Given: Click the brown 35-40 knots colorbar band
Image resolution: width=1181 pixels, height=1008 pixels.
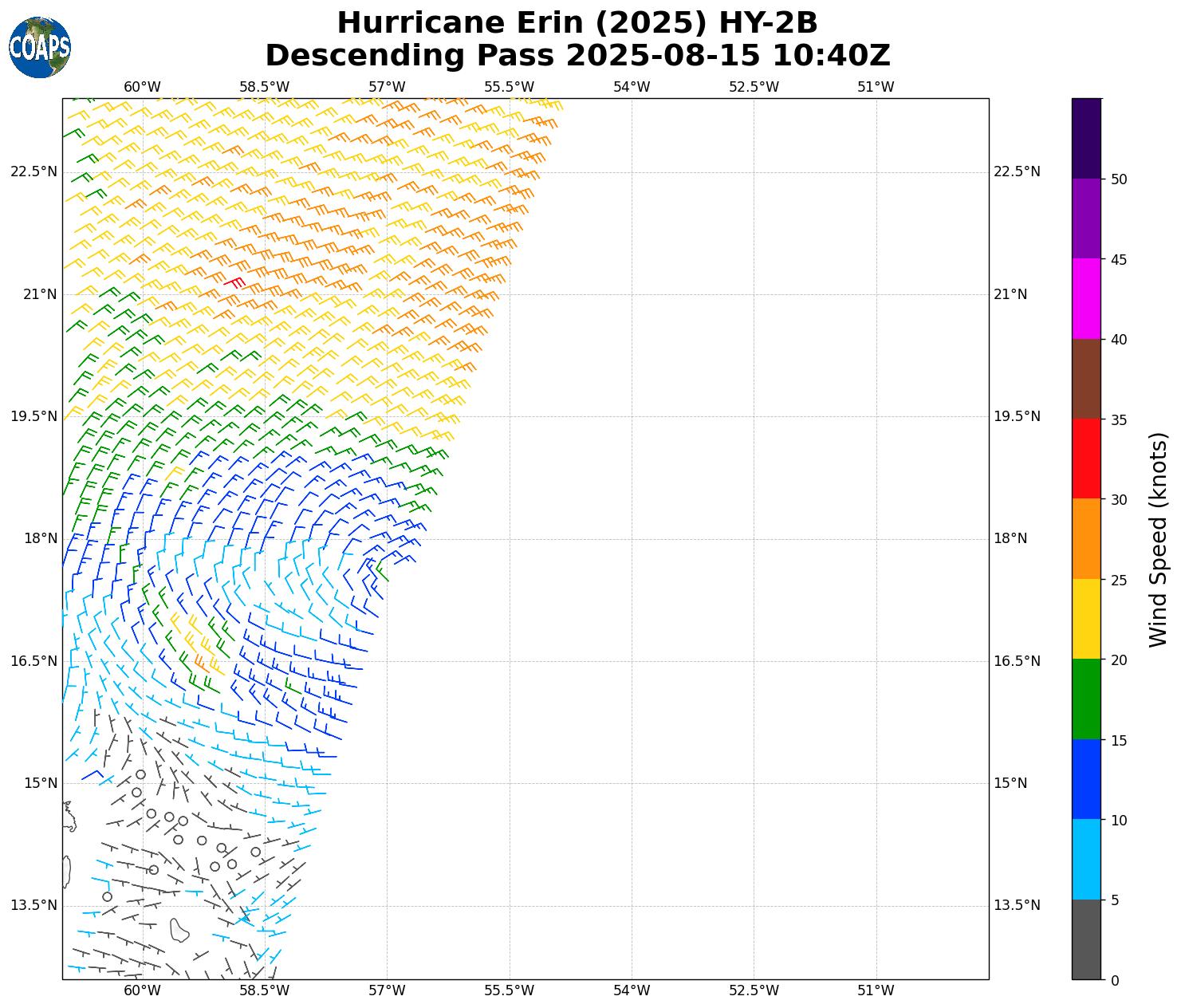Looking at the screenshot, I should click(x=1086, y=379).
